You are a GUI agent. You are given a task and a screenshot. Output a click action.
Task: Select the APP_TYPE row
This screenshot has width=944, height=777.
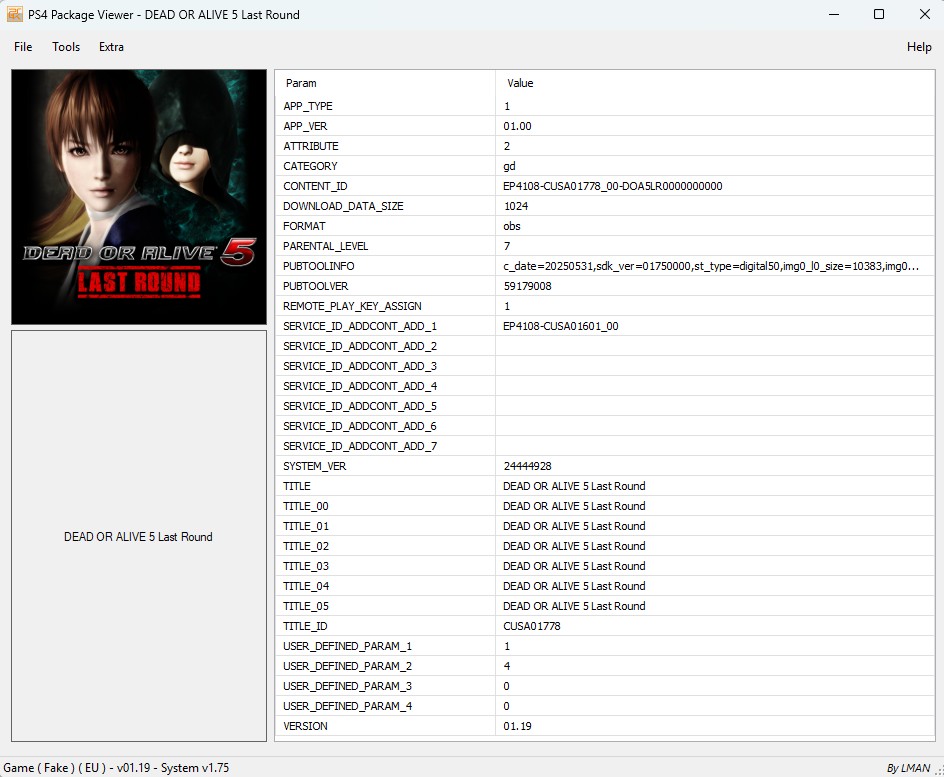coord(605,106)
